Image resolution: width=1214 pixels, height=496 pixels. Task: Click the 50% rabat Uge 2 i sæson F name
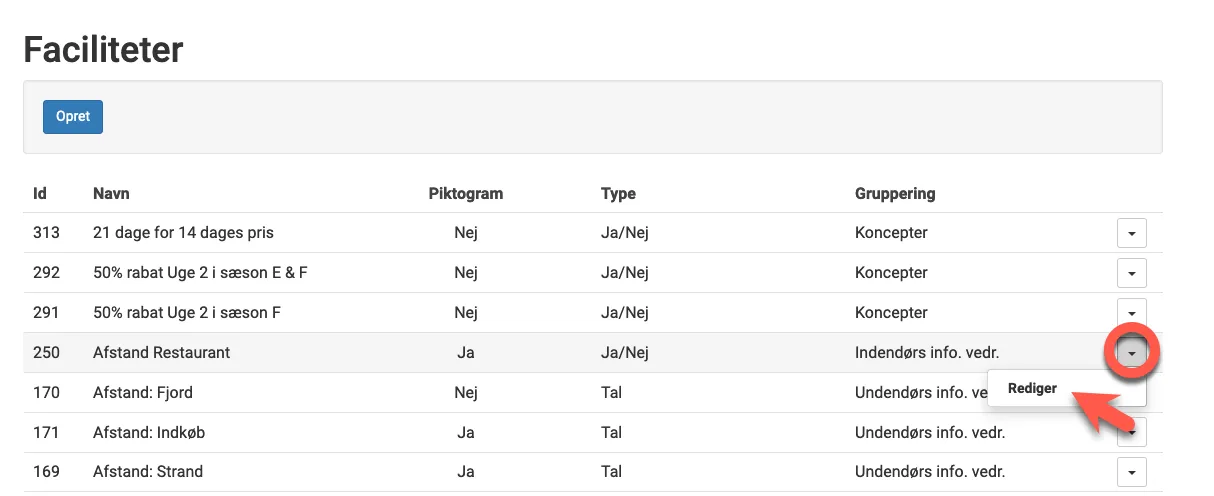tap(187, 312)
